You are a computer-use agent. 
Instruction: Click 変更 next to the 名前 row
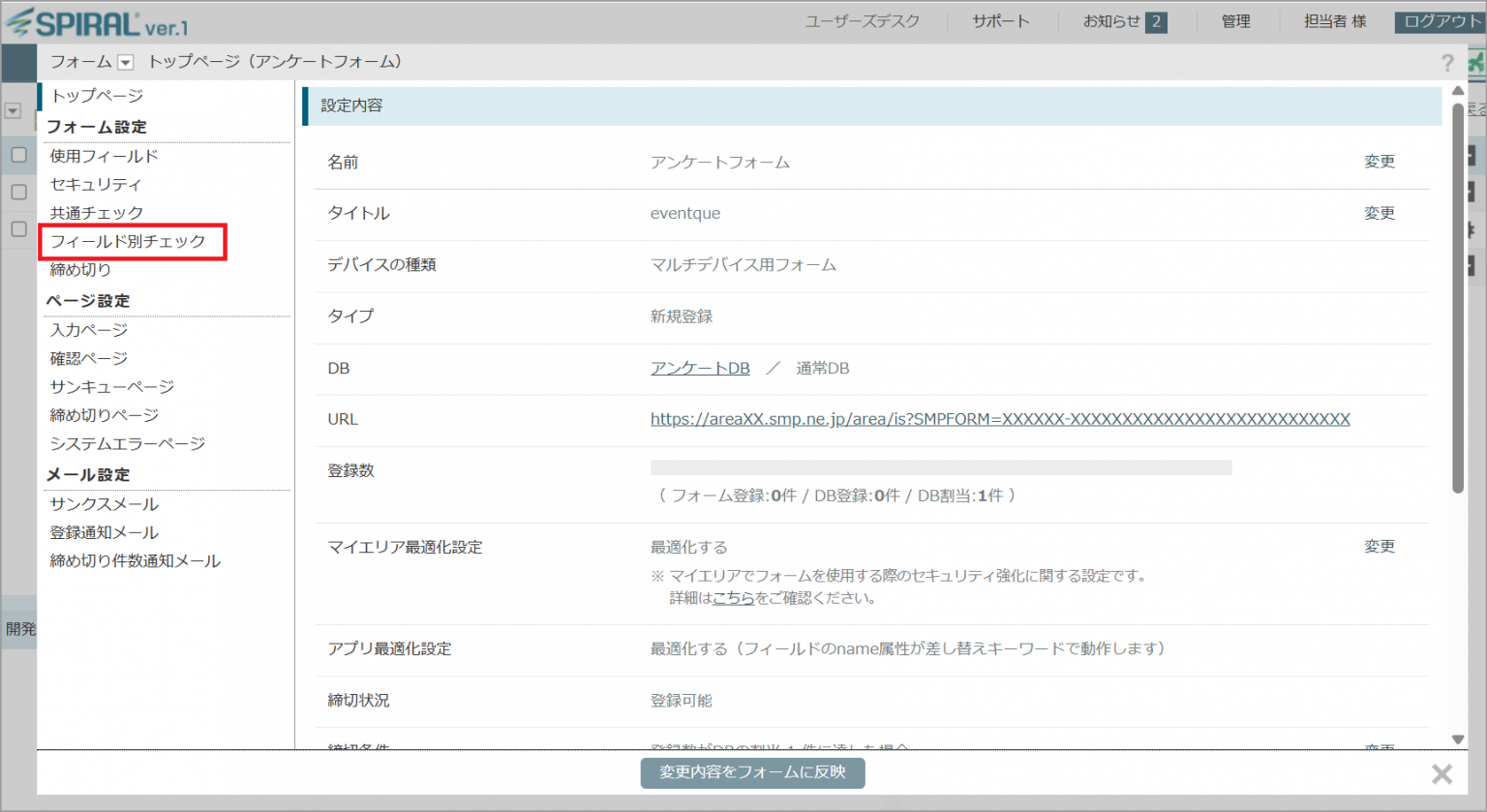pos(1379,162)
